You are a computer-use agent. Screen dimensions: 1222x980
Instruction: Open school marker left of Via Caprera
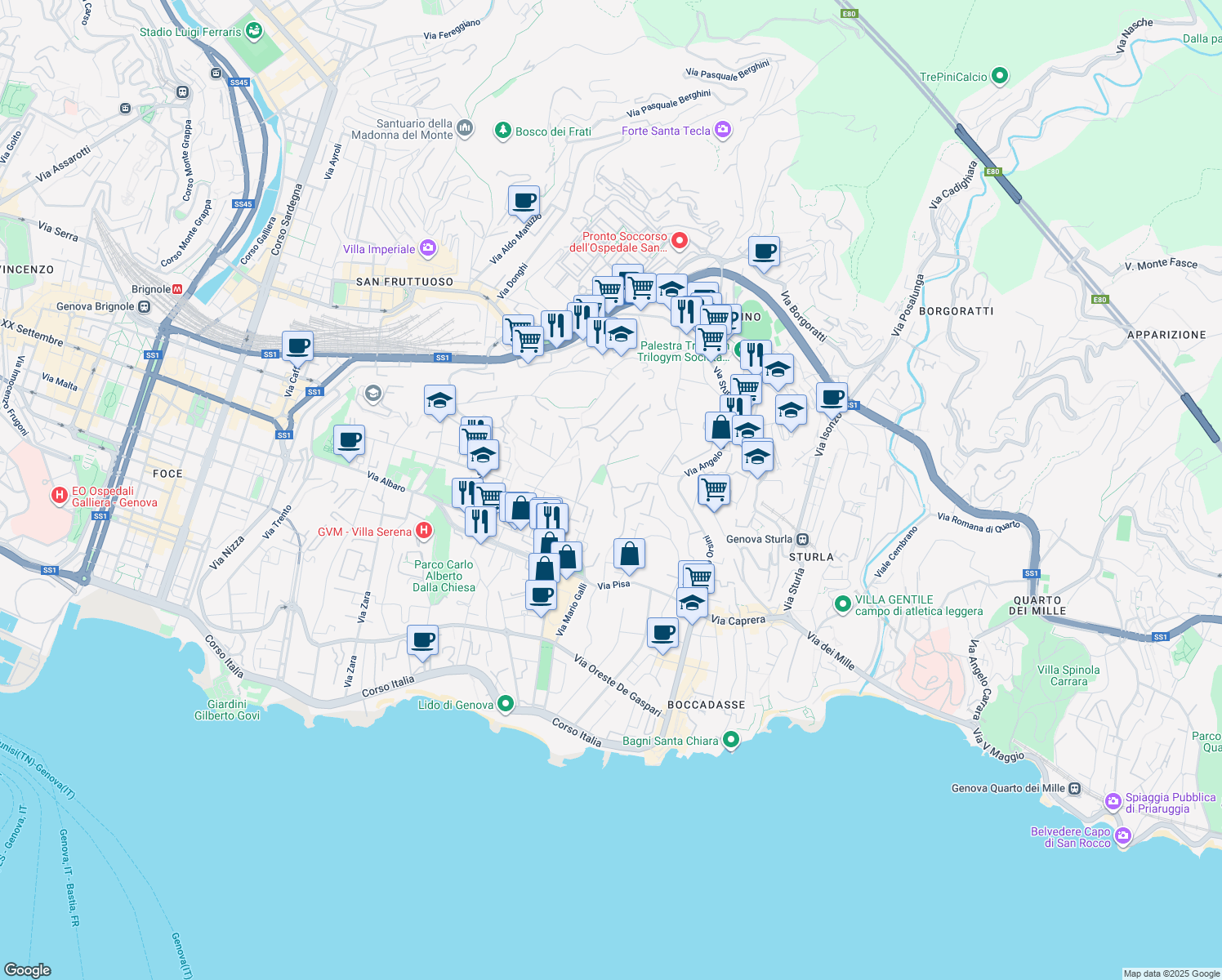pyautogui.click(x=692, y=605)
